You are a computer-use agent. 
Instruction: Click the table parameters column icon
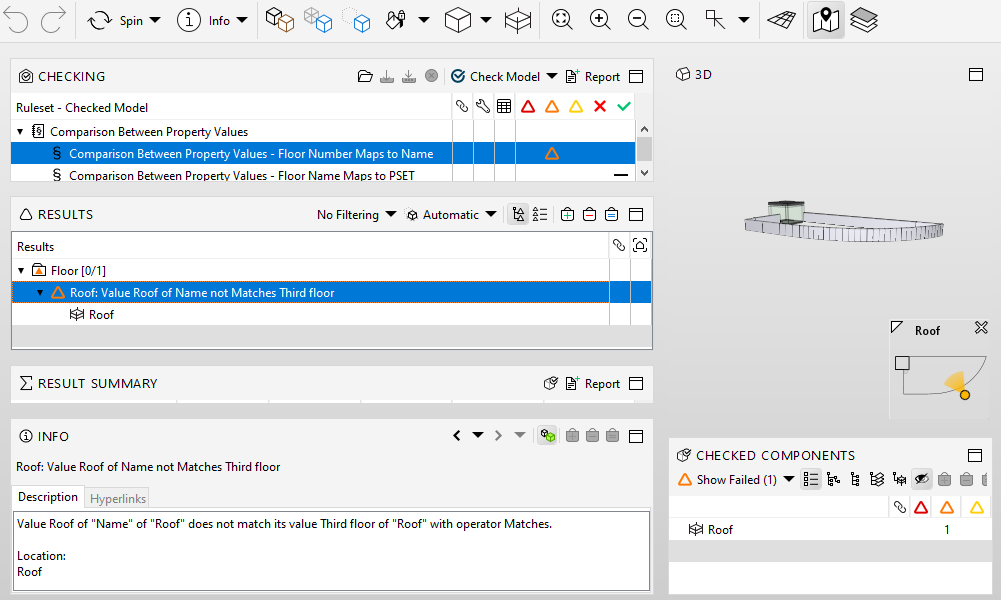pyautogui.click(x=504, y=107)
